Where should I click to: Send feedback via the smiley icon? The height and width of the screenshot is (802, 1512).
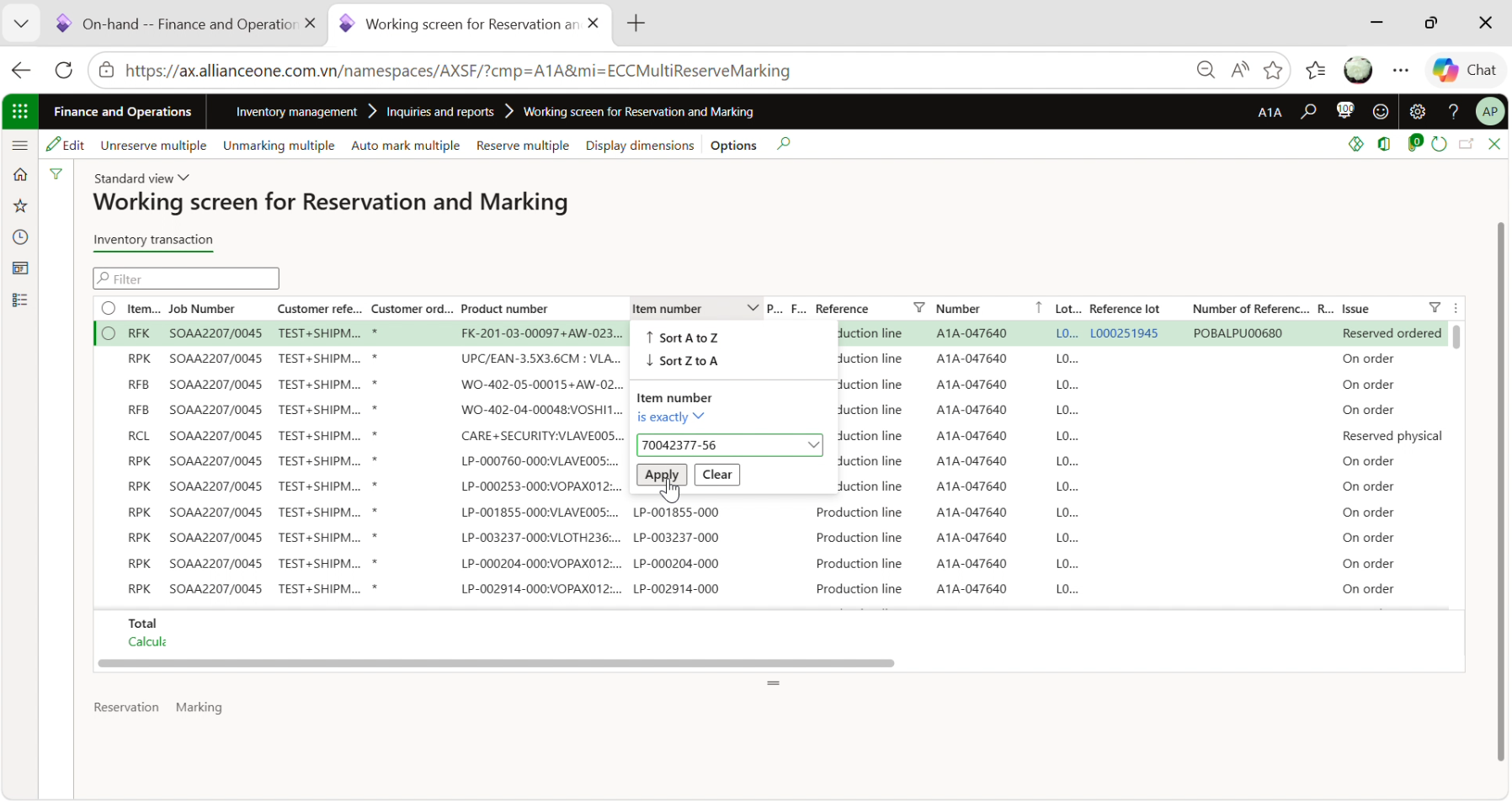(1381, 111)
